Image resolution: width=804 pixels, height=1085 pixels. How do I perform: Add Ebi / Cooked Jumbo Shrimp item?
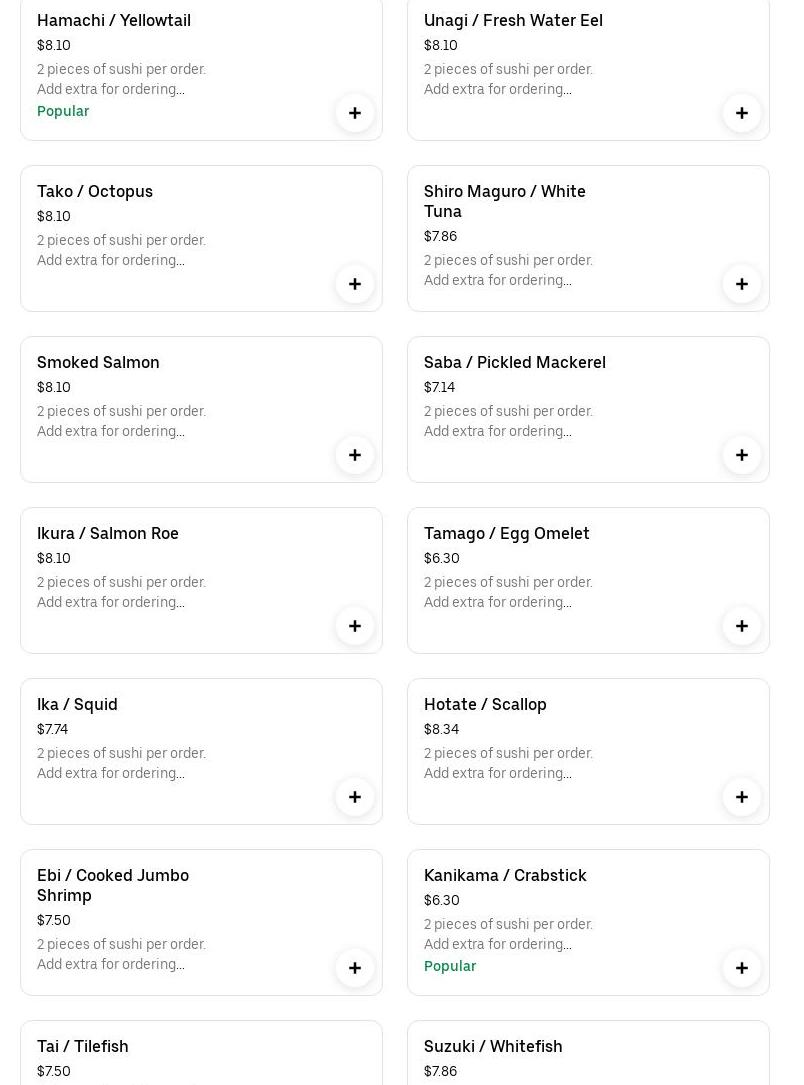pos(354,968)
